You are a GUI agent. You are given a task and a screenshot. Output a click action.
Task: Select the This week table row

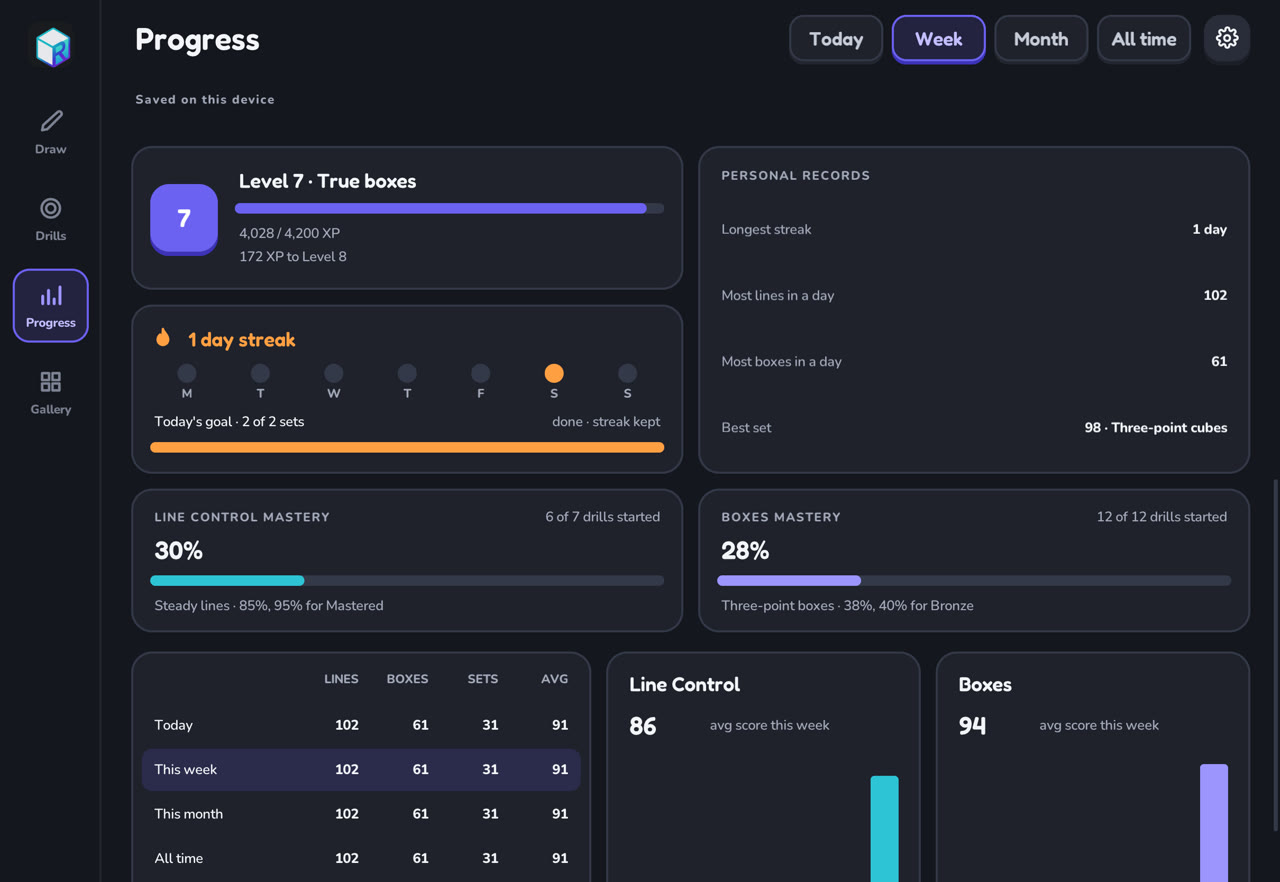361,769
